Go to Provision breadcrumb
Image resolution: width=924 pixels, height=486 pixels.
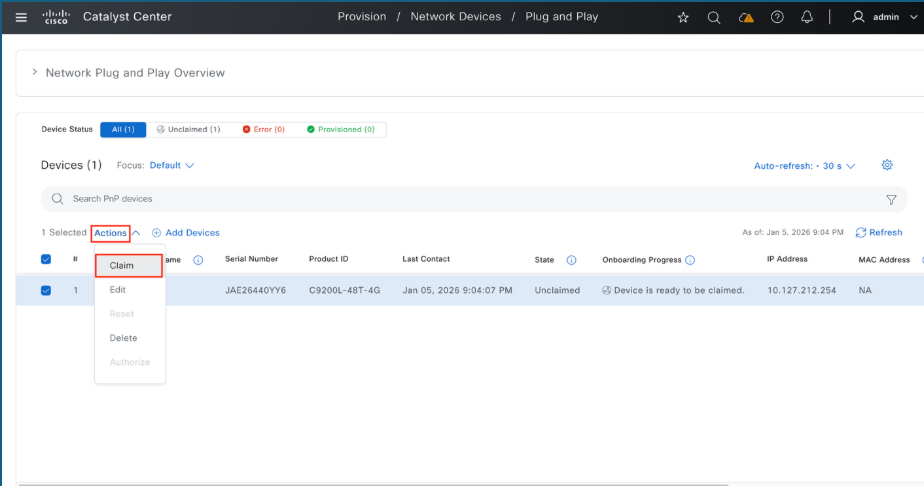(x=362, y=16)
